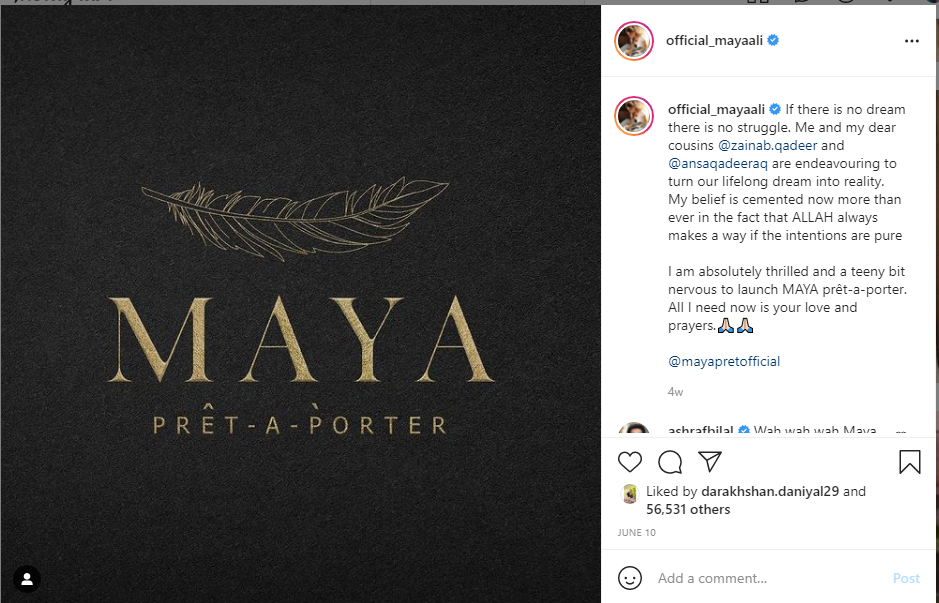Open official_mayaali profile picture in header
The image size is (939, 603).
click(x=634, y=41)
